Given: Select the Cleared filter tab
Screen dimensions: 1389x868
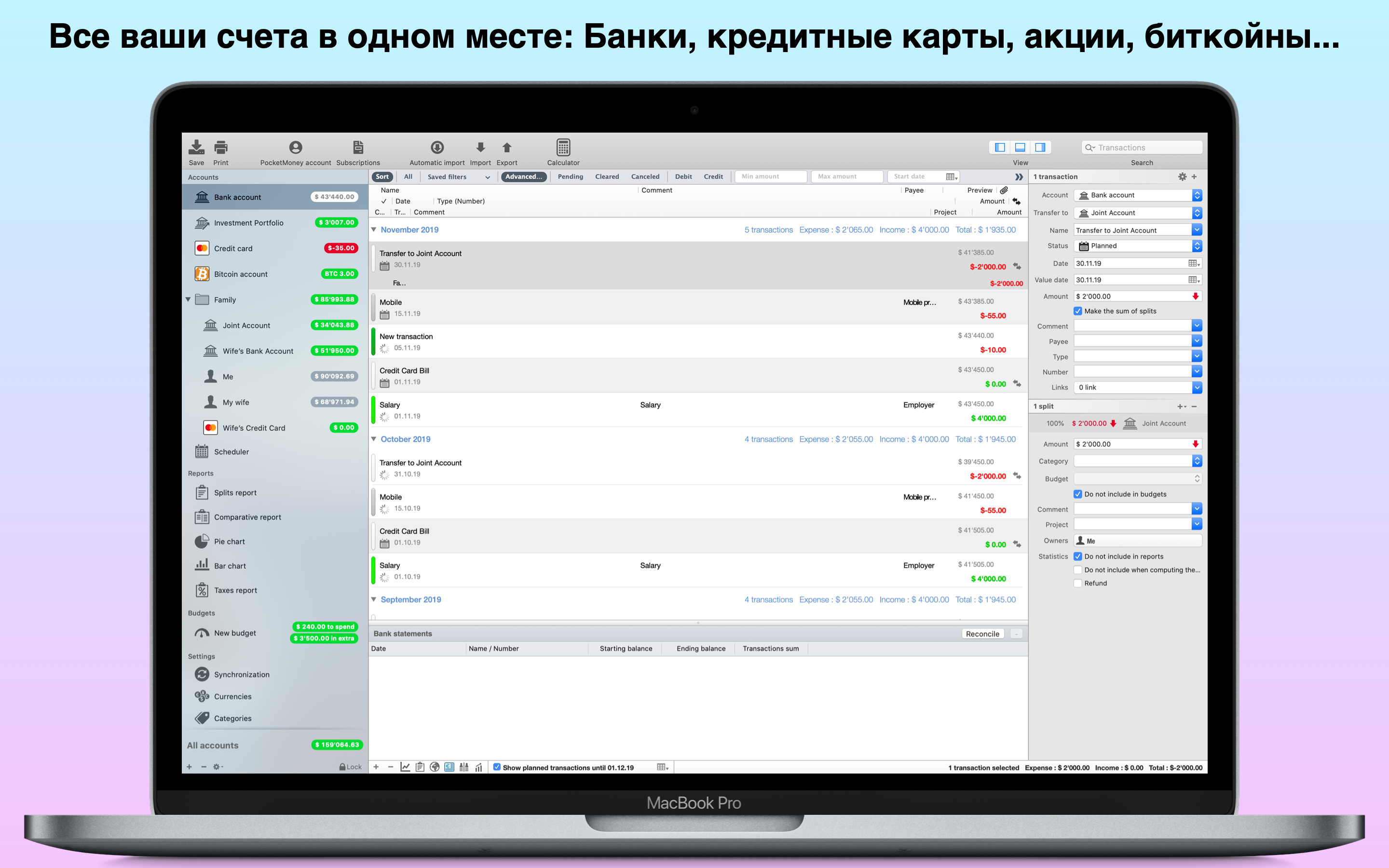Looking at the screenshot, I should (x=607, y=177).
